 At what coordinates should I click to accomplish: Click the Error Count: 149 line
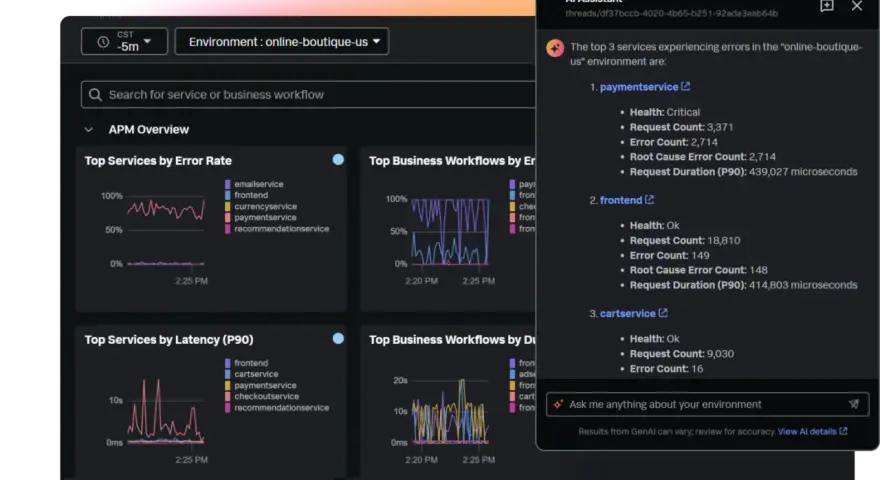pyautogui.click(x=670, y=256)
